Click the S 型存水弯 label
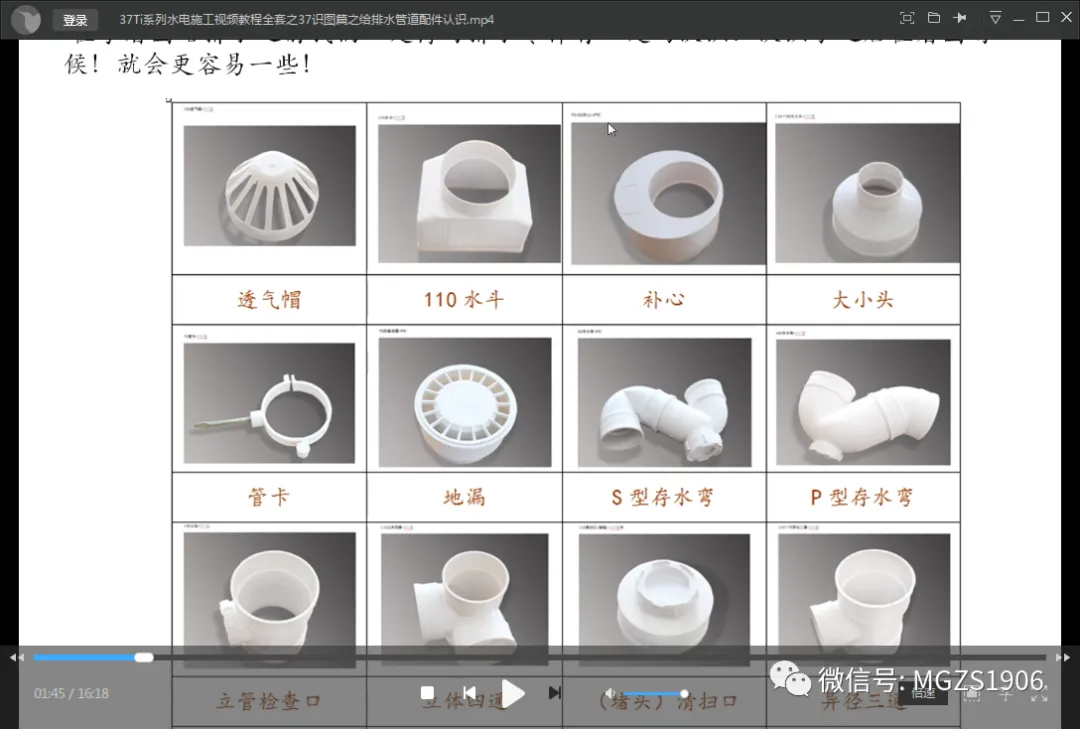This screenshot has height=729, width=1080. 663,497
